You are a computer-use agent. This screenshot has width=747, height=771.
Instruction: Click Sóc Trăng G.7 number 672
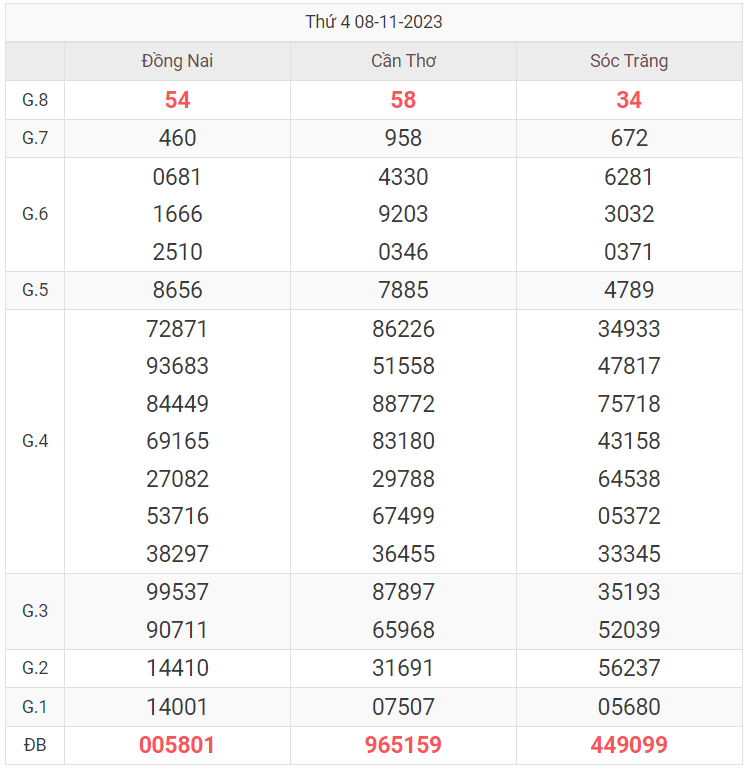(629, 138)
